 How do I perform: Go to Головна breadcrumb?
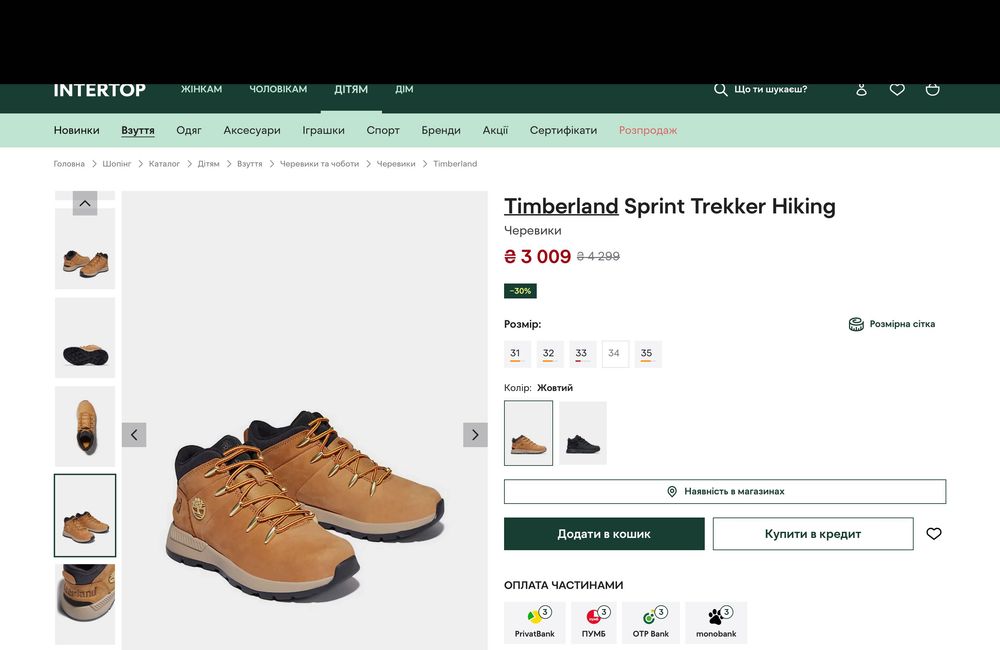click(69, 164)
